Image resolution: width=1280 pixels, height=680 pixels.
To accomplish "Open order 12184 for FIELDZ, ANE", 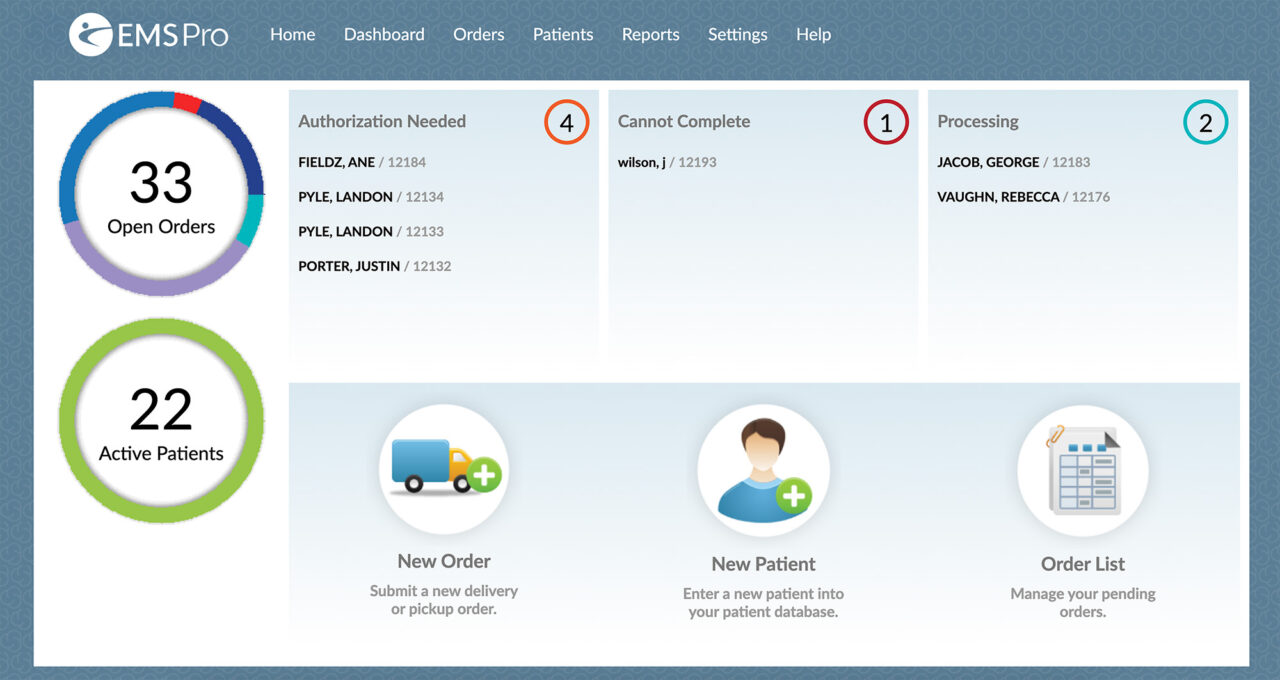I will point(362,162).
